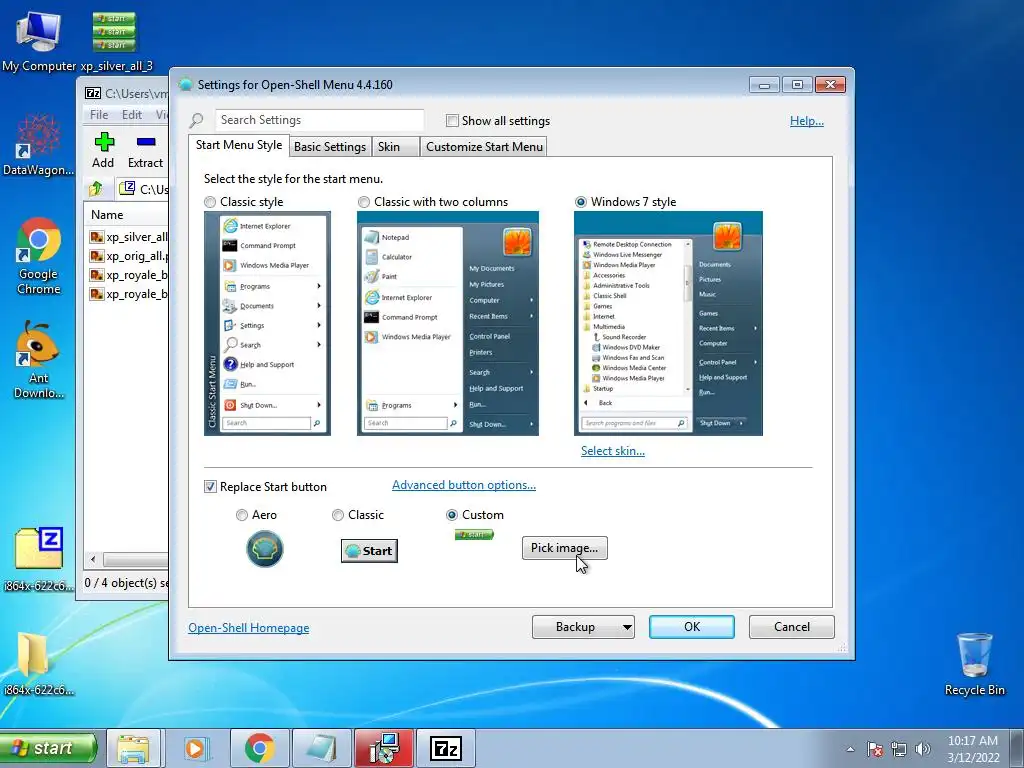Maximize the Open-Shell settings window
This screenshot has height=768, width=1024.
pos(797,85)
